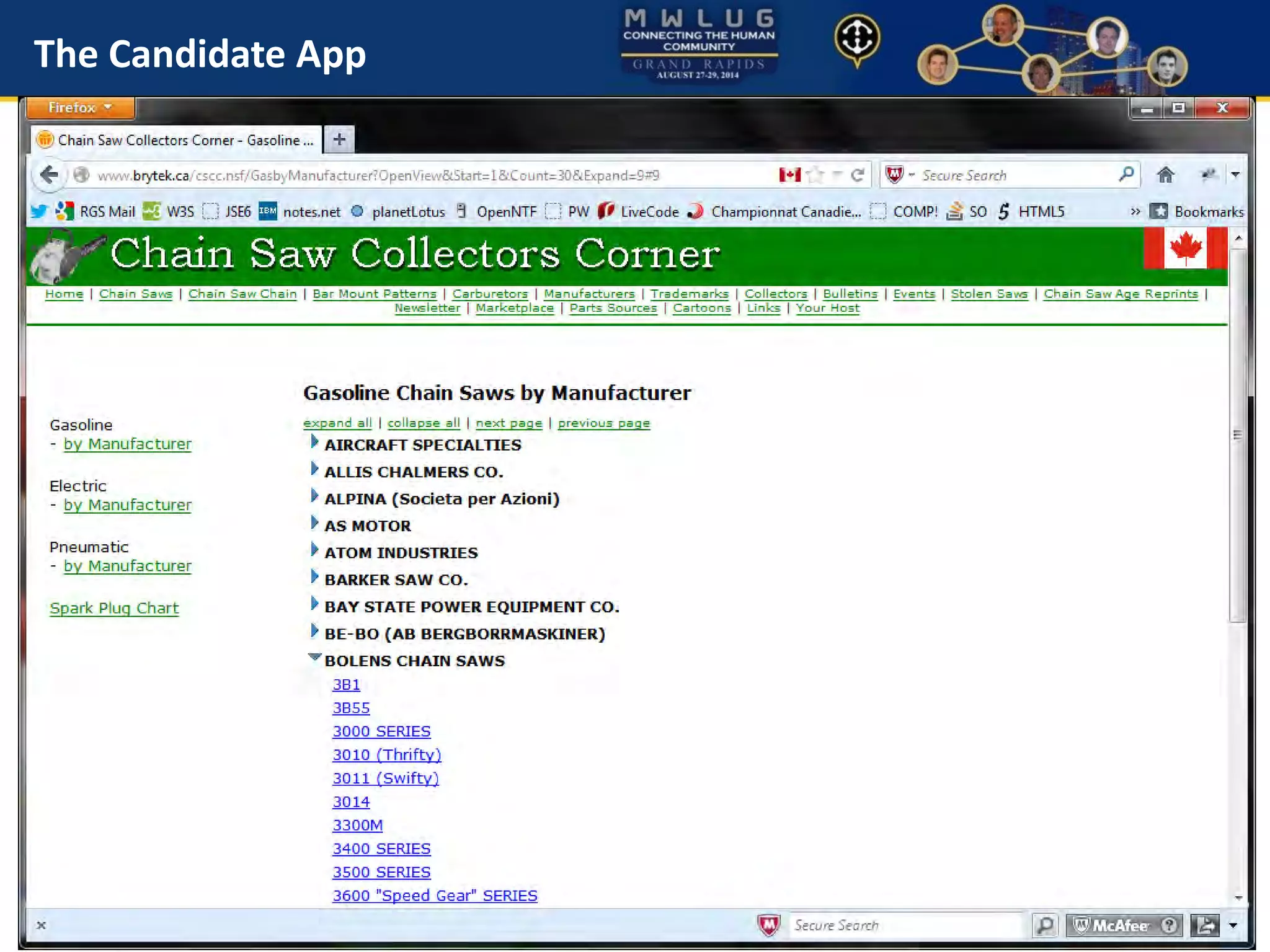Open the HTML5 bookmark
Image resolution: width=1270 pixels, height=952 pixels.
click(1031, 211)
